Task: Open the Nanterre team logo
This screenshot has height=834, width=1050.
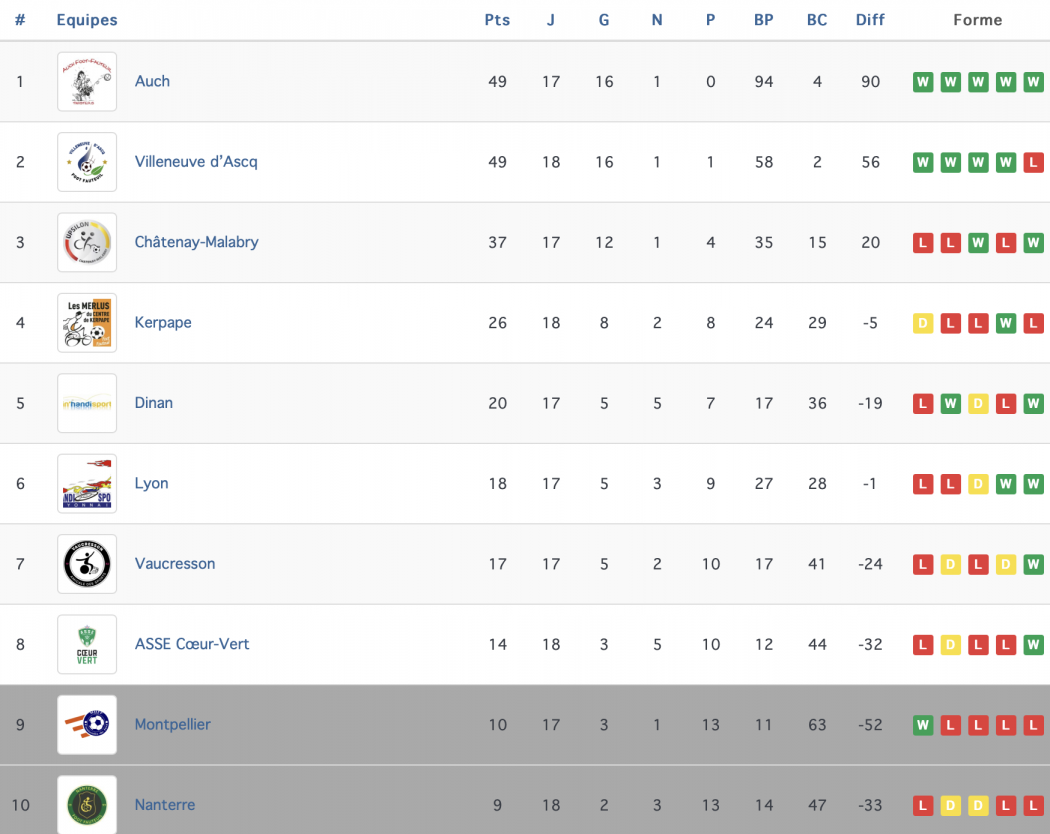Action: pos(87,804)
